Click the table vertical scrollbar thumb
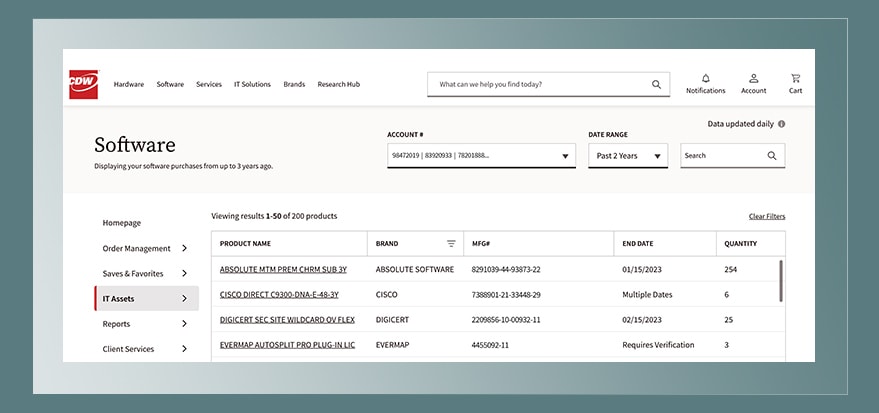 (x=781, y=281)
